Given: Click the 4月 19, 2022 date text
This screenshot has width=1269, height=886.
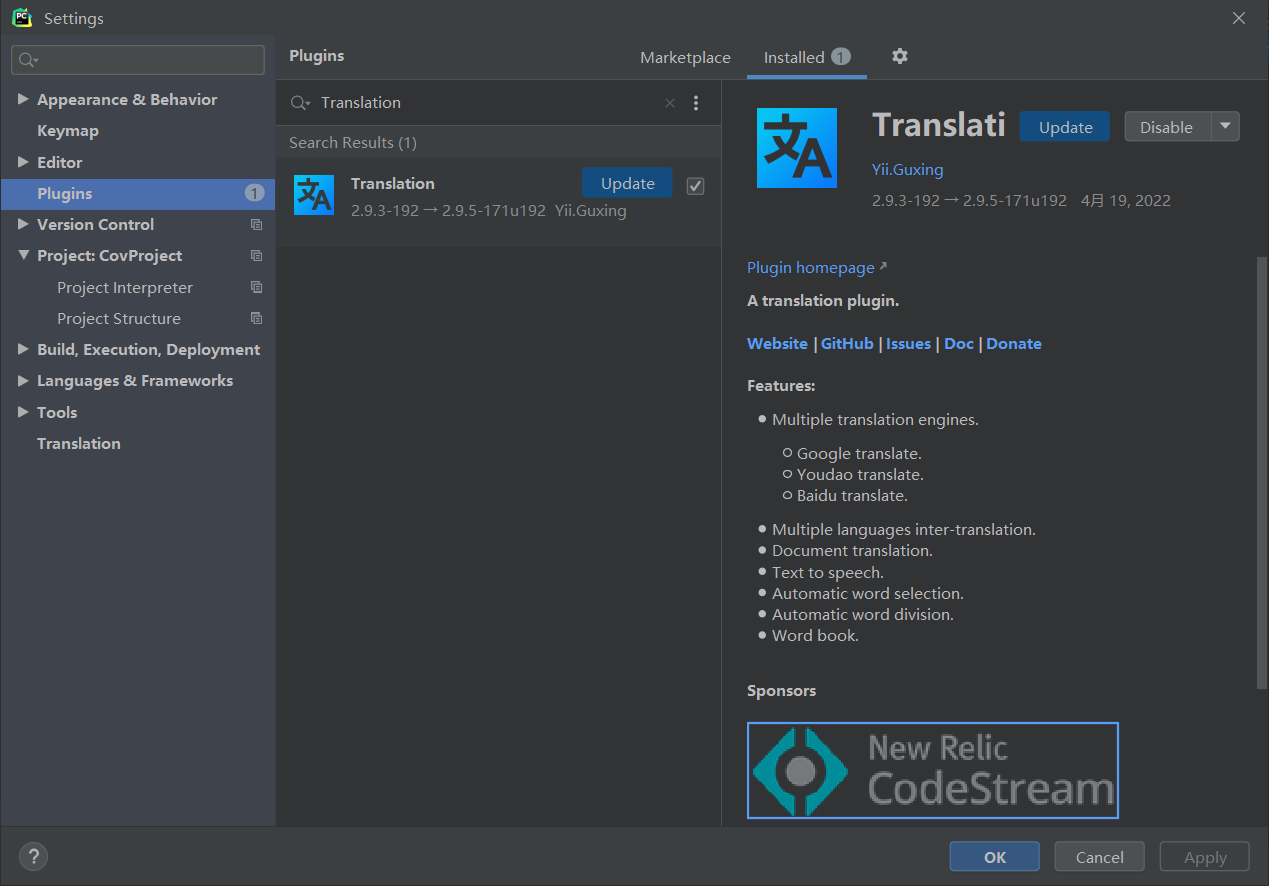Looking at the screenshot, I should [x=1126, y=200].
